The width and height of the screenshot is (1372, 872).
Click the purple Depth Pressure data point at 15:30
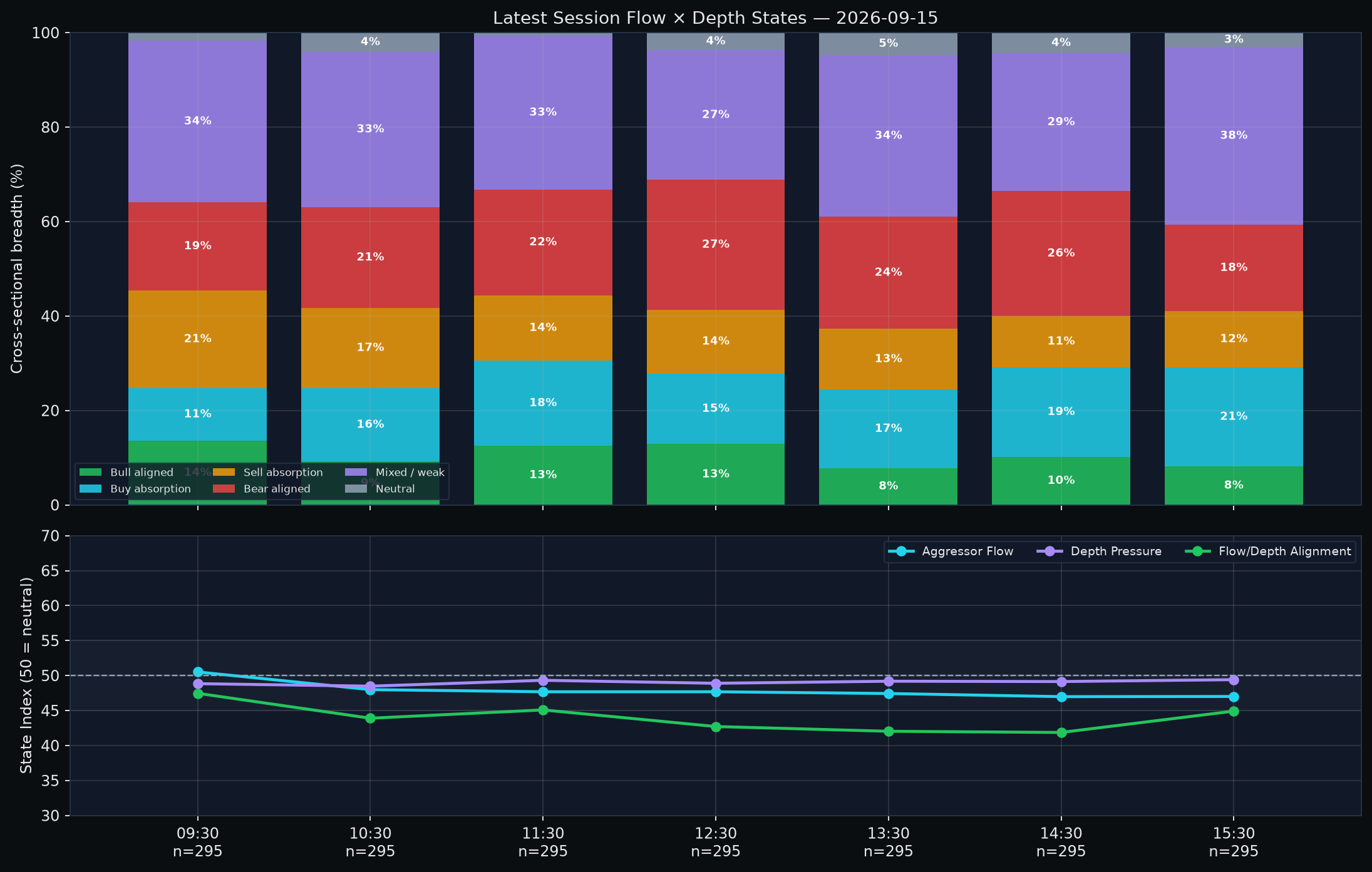tap(1234, 680)
